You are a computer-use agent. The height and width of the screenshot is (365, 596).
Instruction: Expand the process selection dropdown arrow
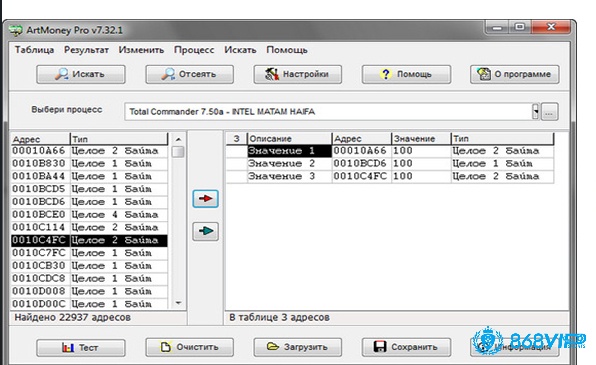tap(536, 112)
